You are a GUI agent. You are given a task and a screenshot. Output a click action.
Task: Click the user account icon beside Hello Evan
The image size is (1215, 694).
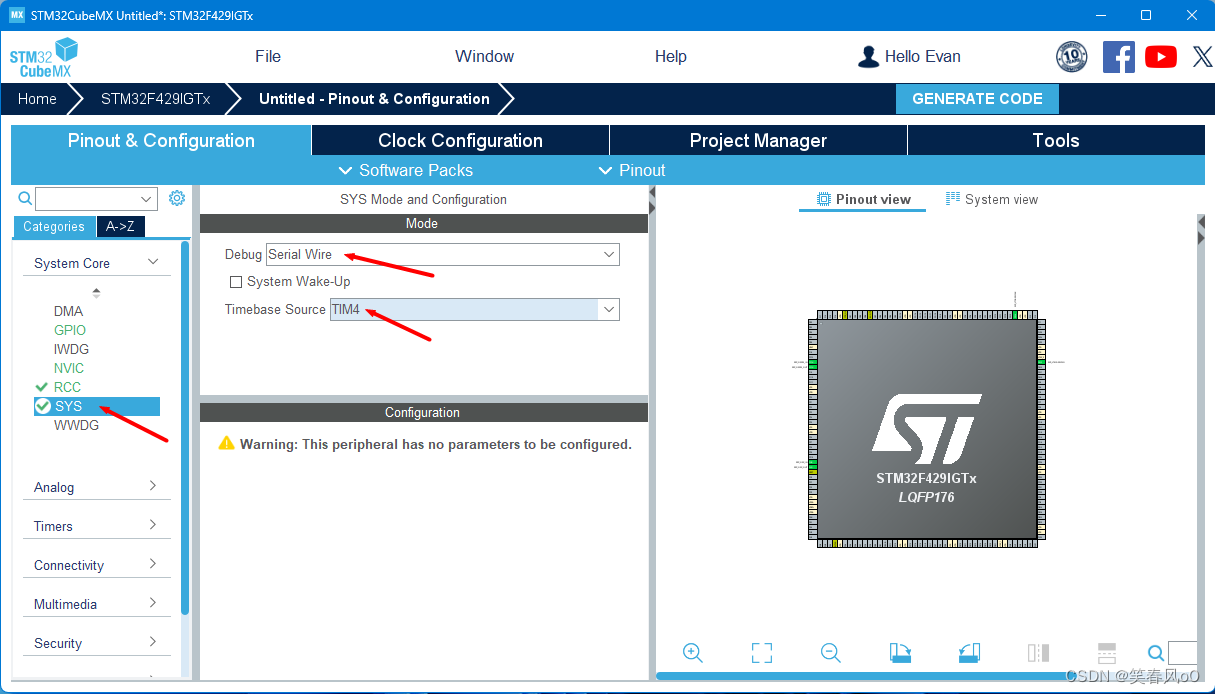[868, 57]
